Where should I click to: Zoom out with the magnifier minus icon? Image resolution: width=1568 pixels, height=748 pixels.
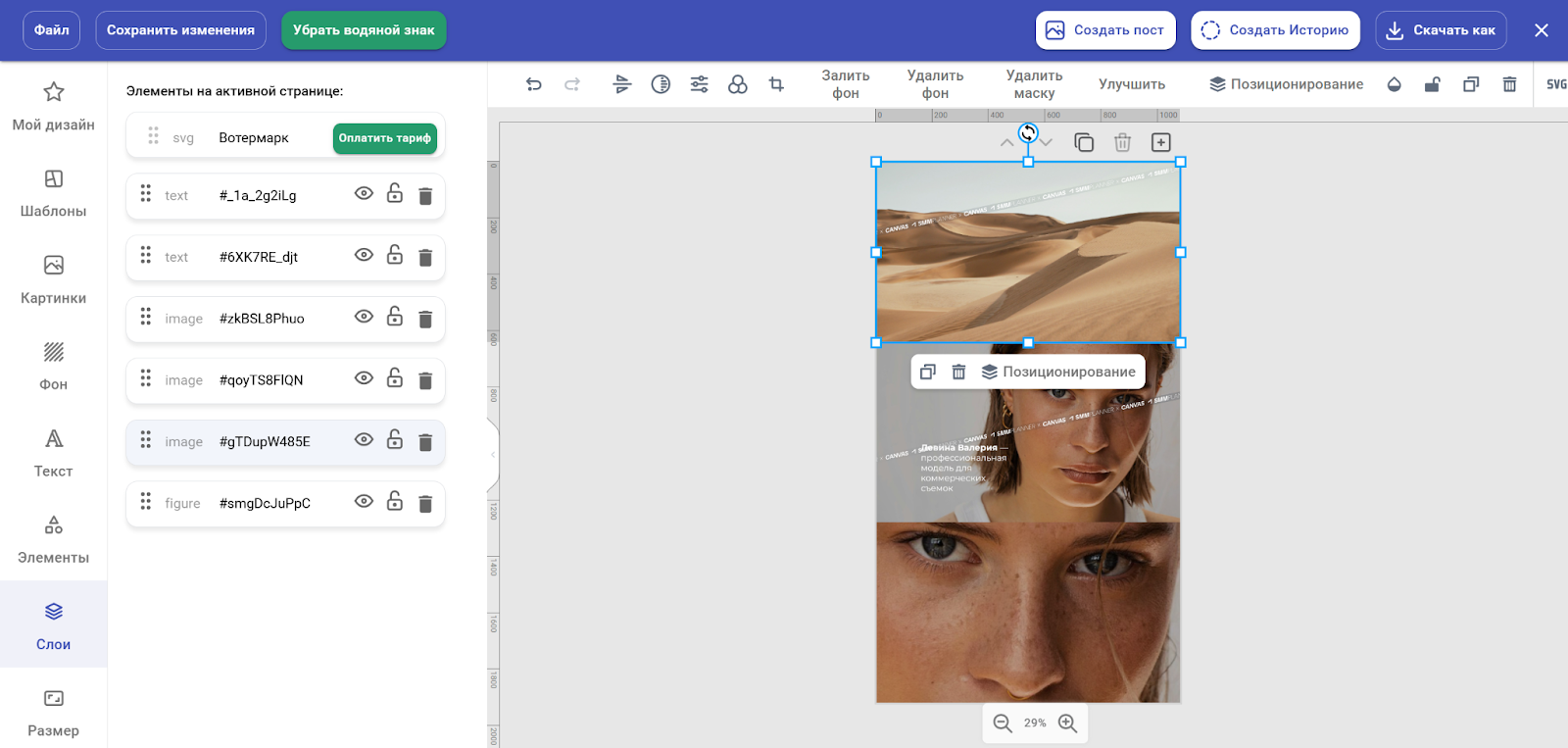click(1003, 723)
